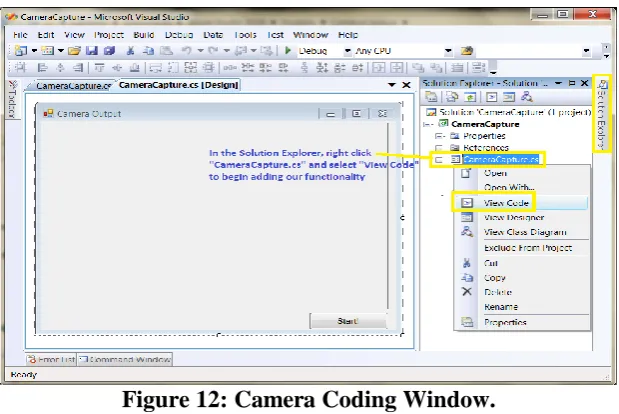Open the New Project dropdown arrow
This screenshot has width=619, height=414.
coord(34,51)
